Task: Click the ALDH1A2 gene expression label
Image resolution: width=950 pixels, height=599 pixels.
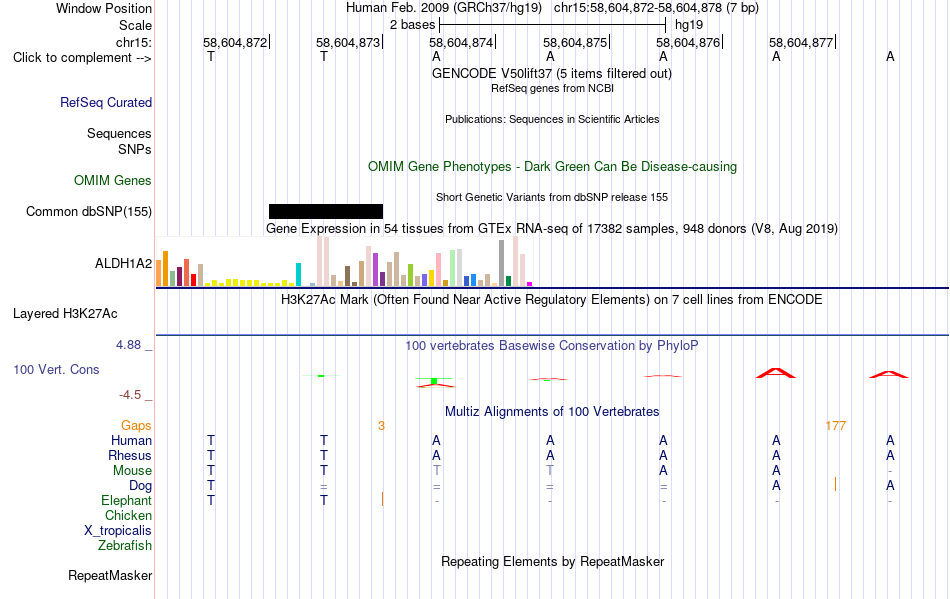Action: (123, 263)
